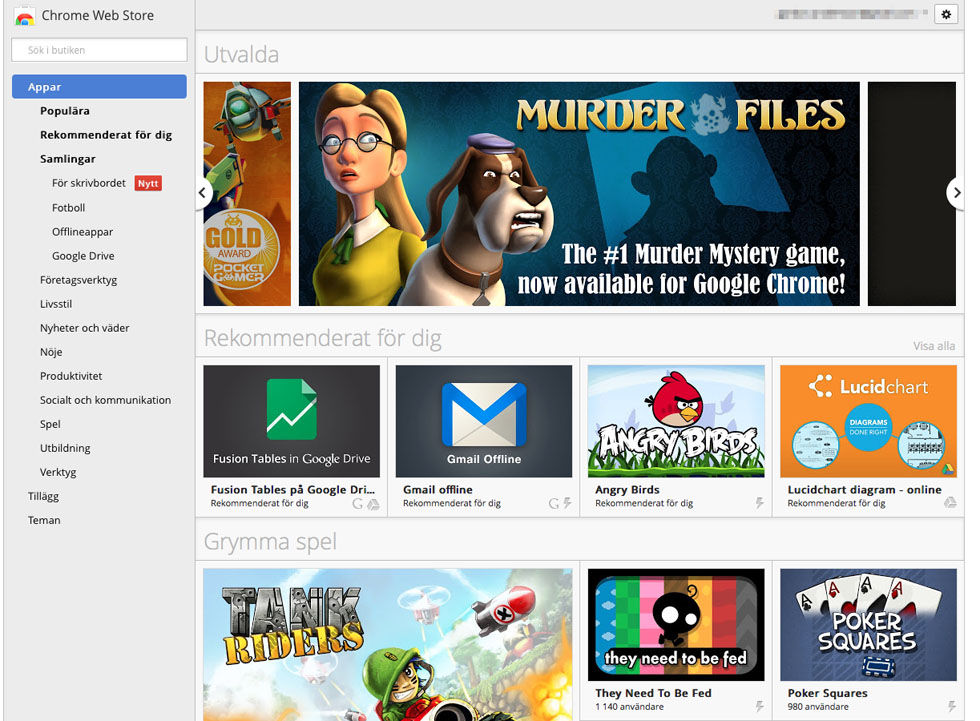Click the Chrome Web Store title text

(x=98, y=16)
